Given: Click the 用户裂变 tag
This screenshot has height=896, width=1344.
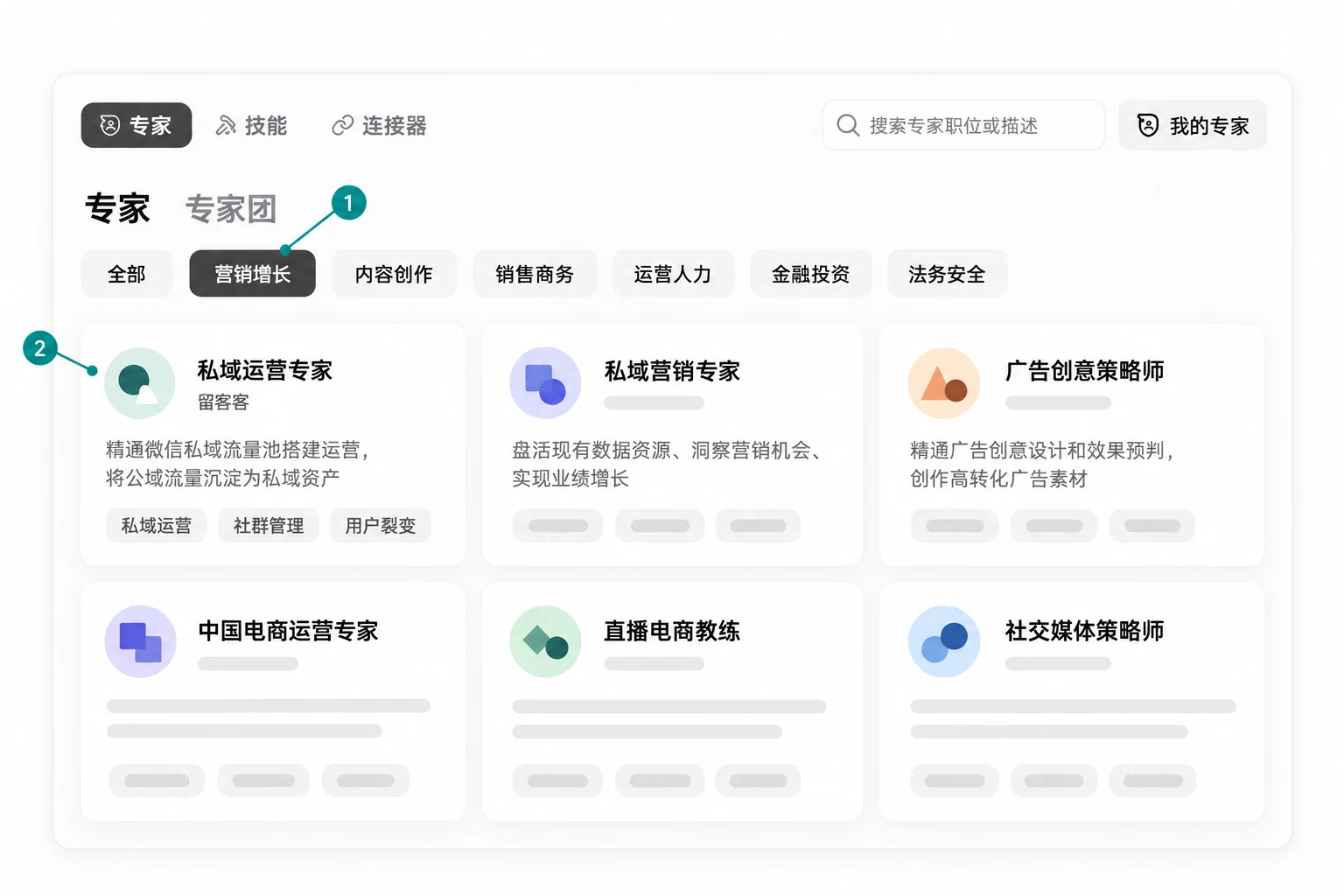Looking at the screenshot, I should click(381, 526).
